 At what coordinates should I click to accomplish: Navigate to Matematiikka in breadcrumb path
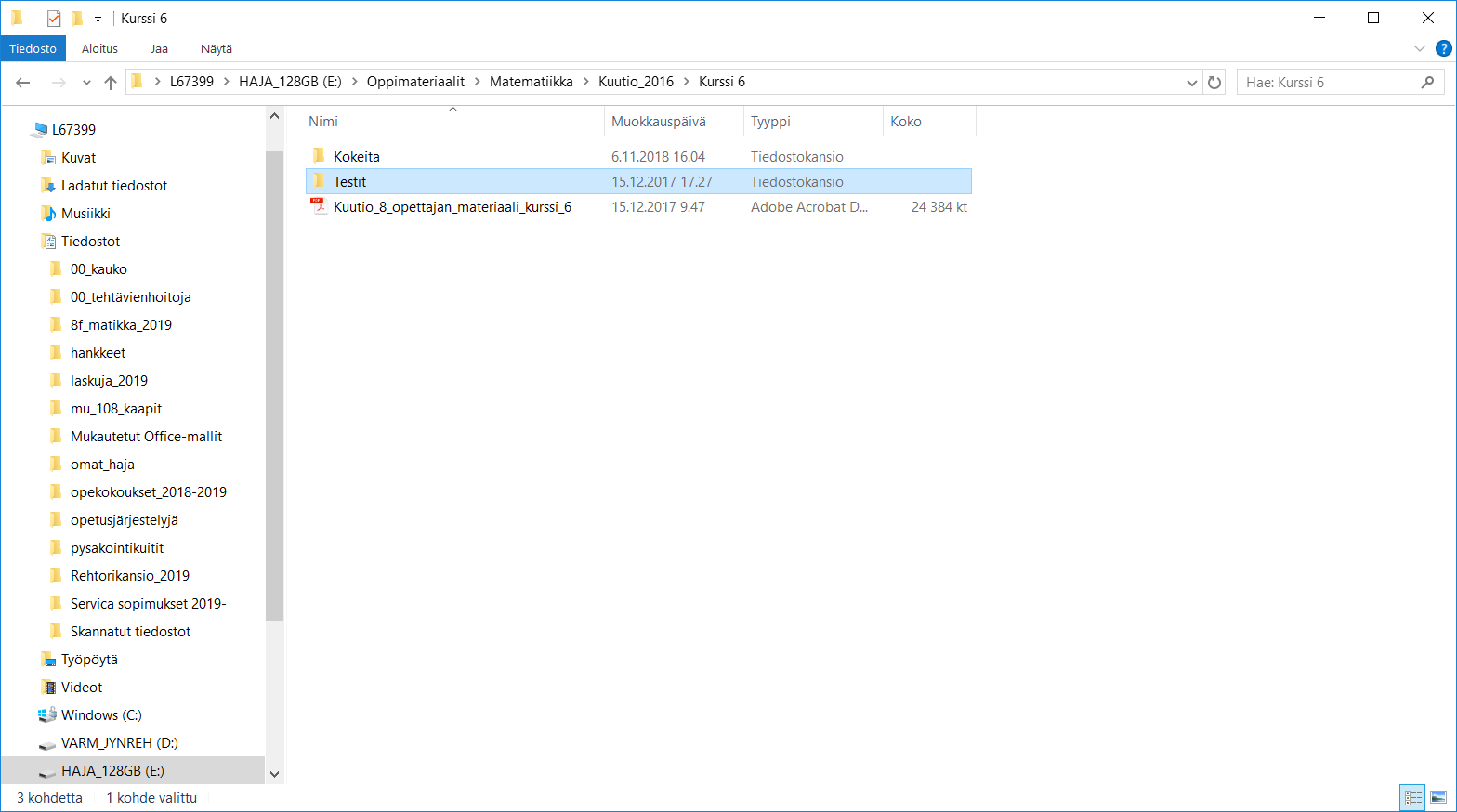531,82
